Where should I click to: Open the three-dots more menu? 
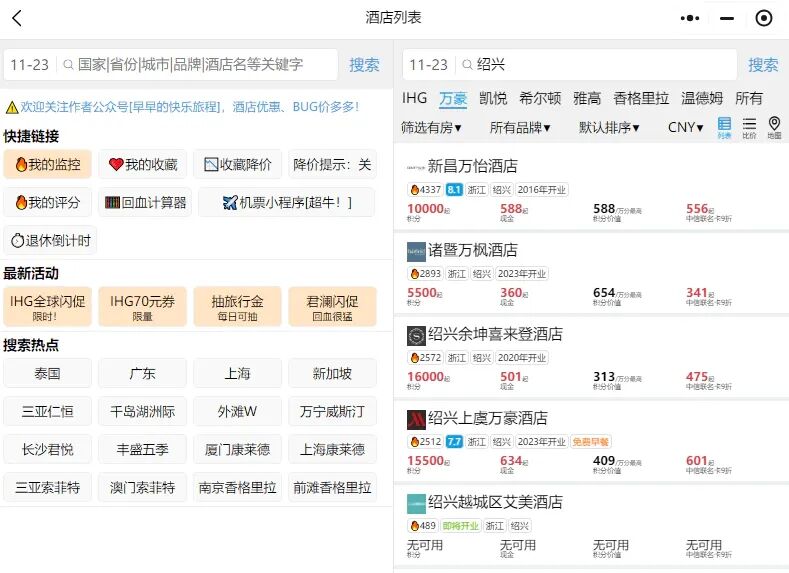coord(689,18)
